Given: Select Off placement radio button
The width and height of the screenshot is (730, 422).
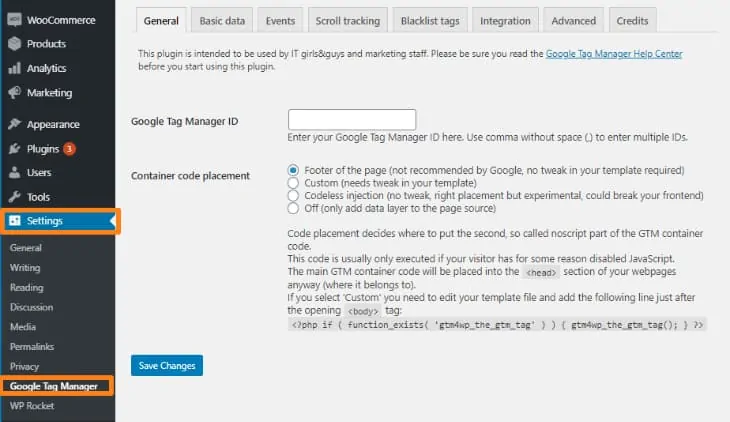Looking at the screenshot, I should 293,209.
